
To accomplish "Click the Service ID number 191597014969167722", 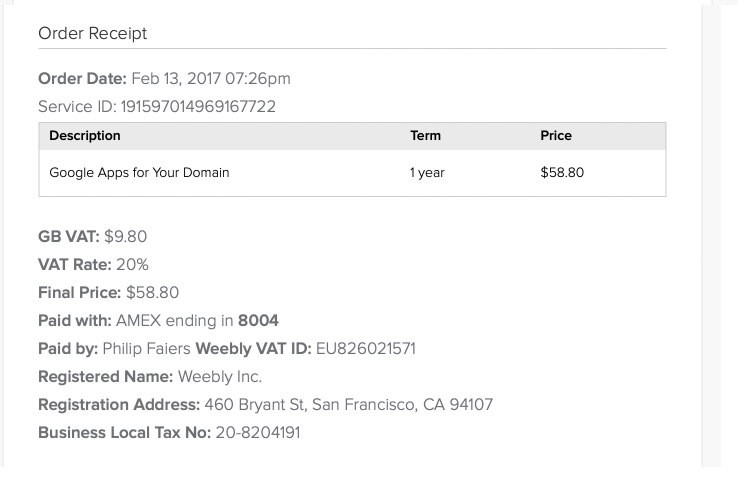I will tap(198, 107).
